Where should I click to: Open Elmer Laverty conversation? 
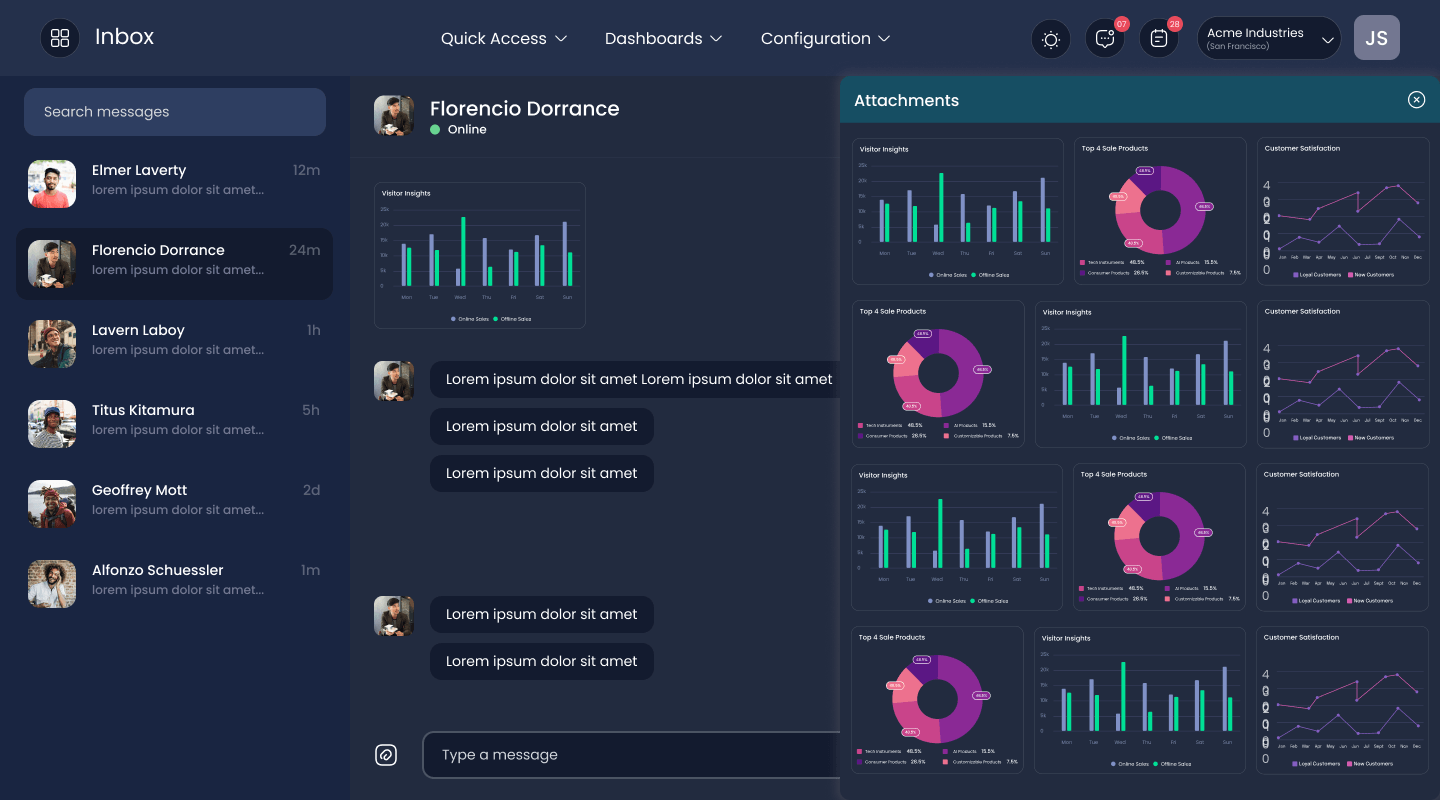[174, 184]
